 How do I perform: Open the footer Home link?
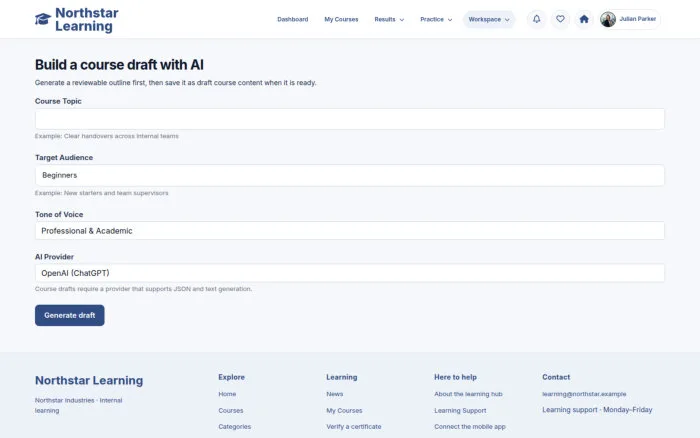[227, 394]
